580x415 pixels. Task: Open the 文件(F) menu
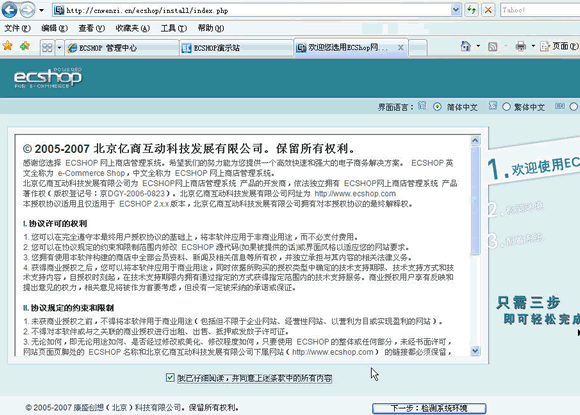click(17, 28)
